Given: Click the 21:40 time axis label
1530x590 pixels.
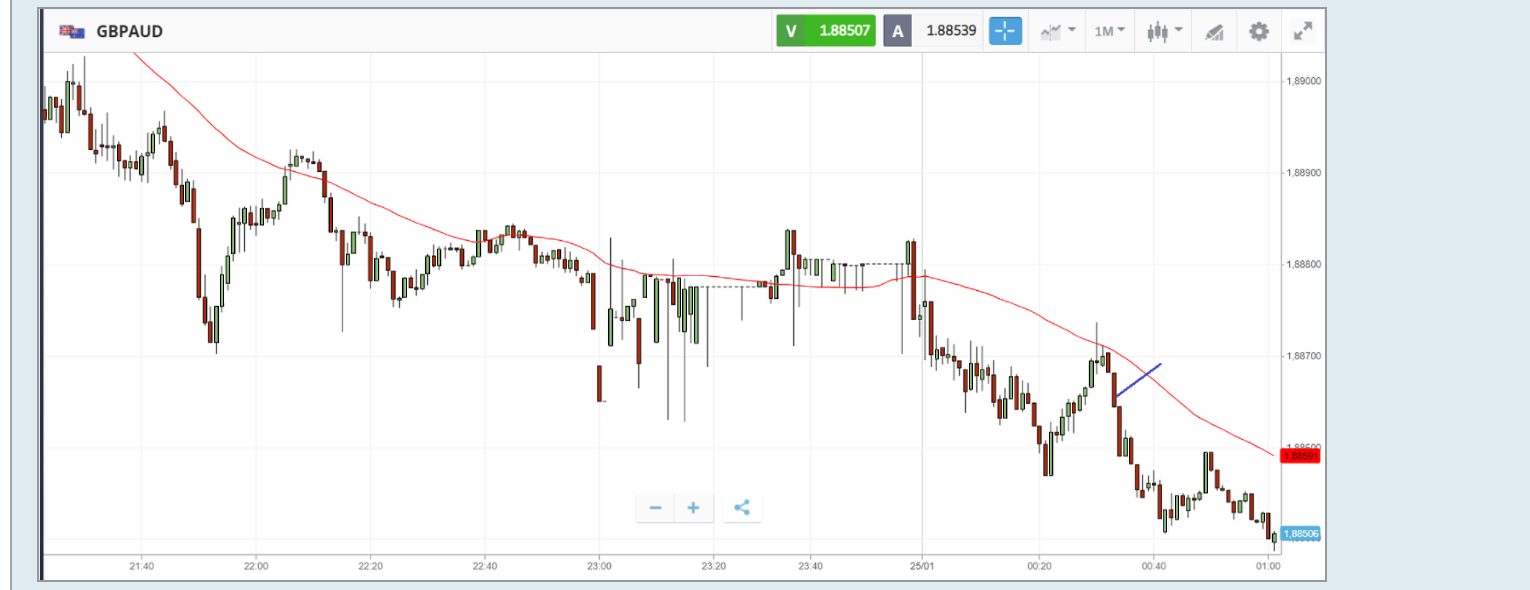Looking at the screenshot, I should click(x=141, y=565).
